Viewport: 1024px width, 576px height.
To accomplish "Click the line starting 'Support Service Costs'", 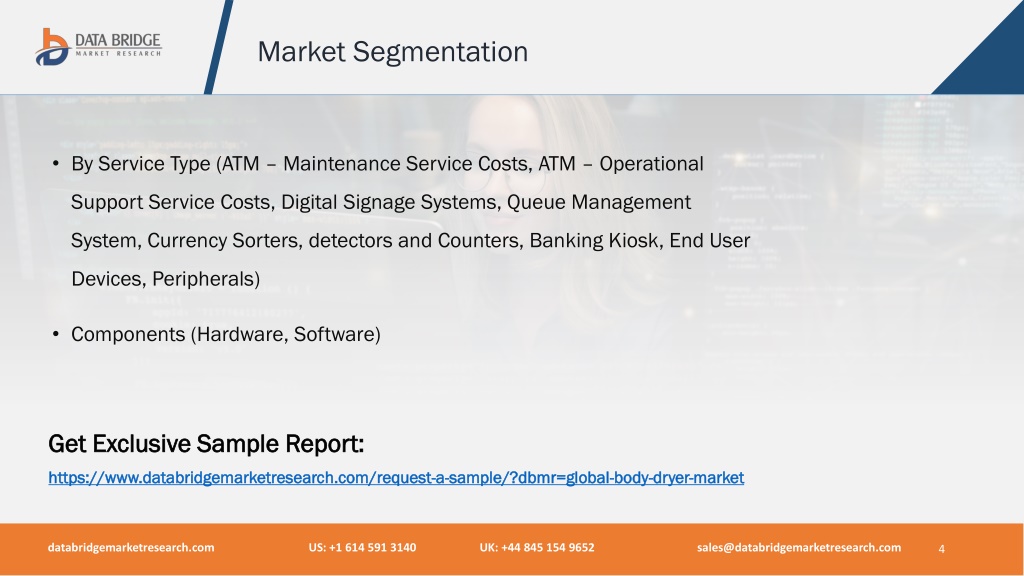I will [381, 202].
